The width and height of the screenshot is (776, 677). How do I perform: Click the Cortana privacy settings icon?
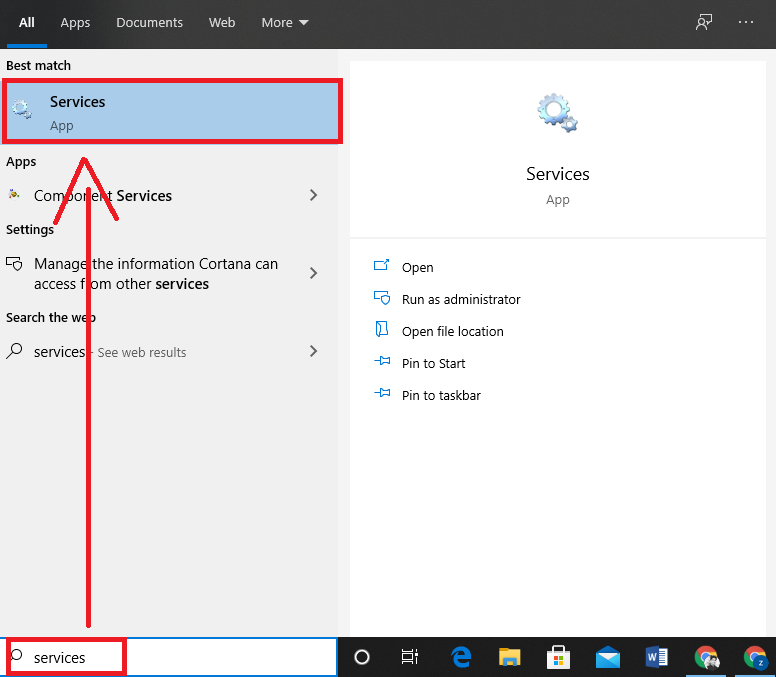(x=14, y=263)
